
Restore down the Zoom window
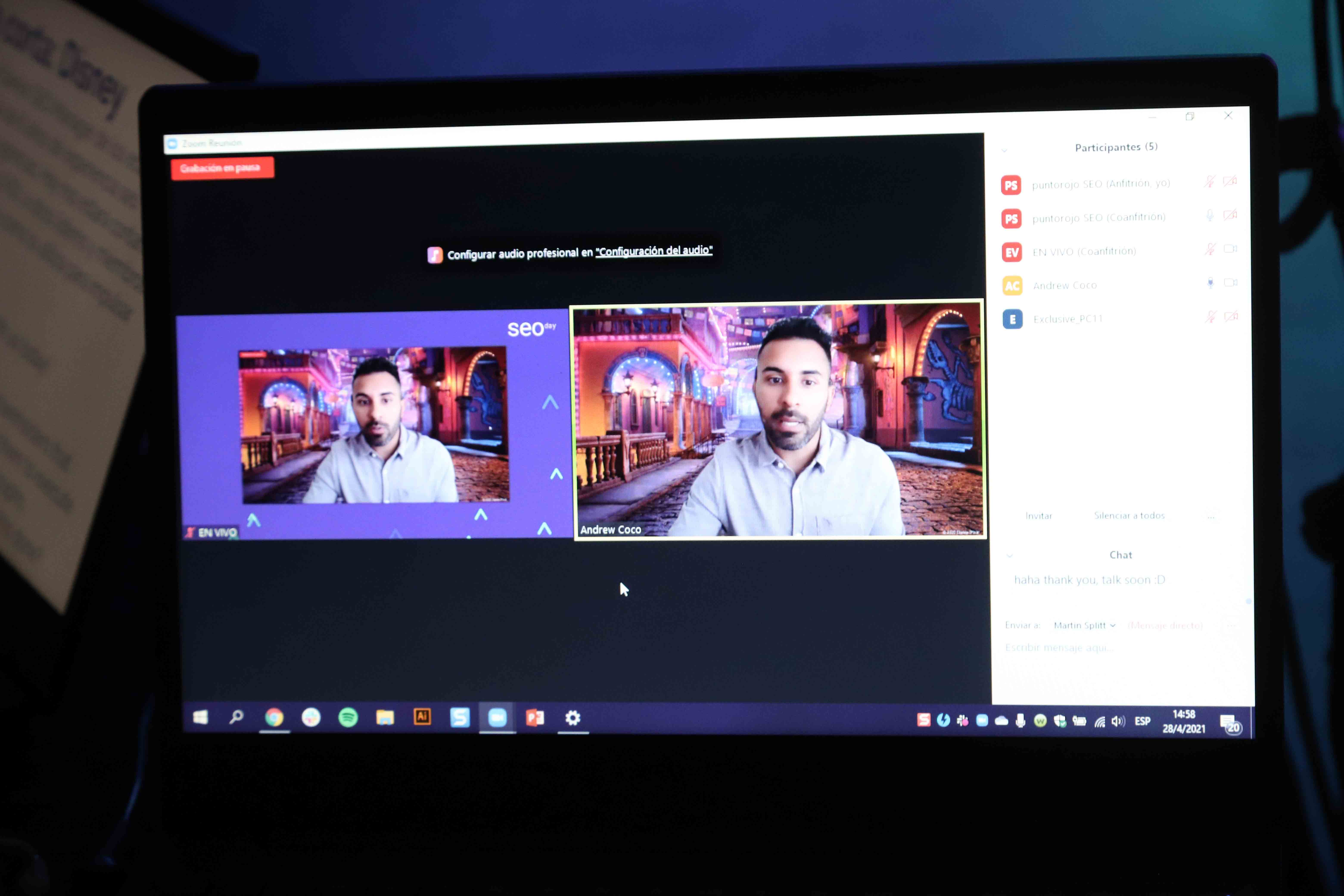tap(1190, 117)
